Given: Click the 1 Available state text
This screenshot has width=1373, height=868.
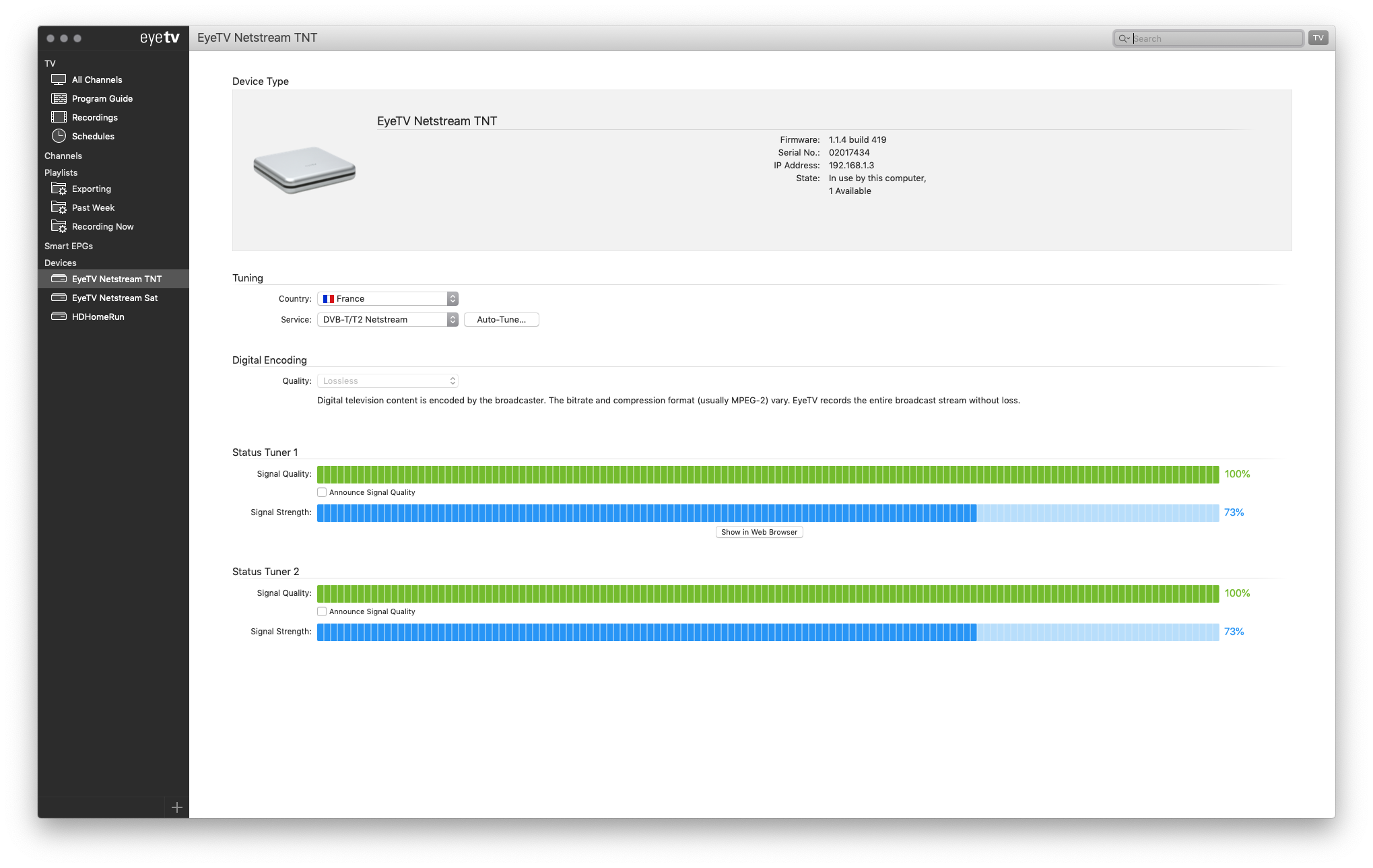Looking at the screenshot, I should click(850, 191).
